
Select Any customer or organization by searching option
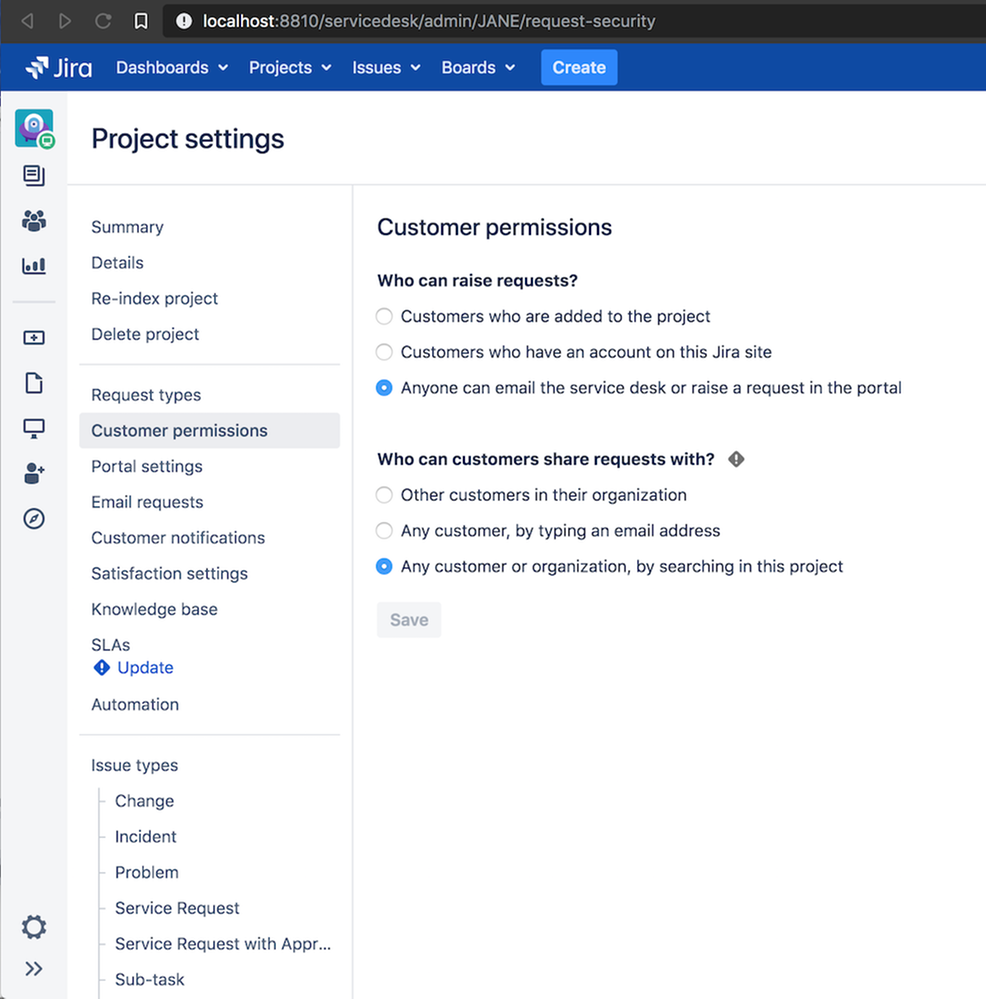pos(384,566)
